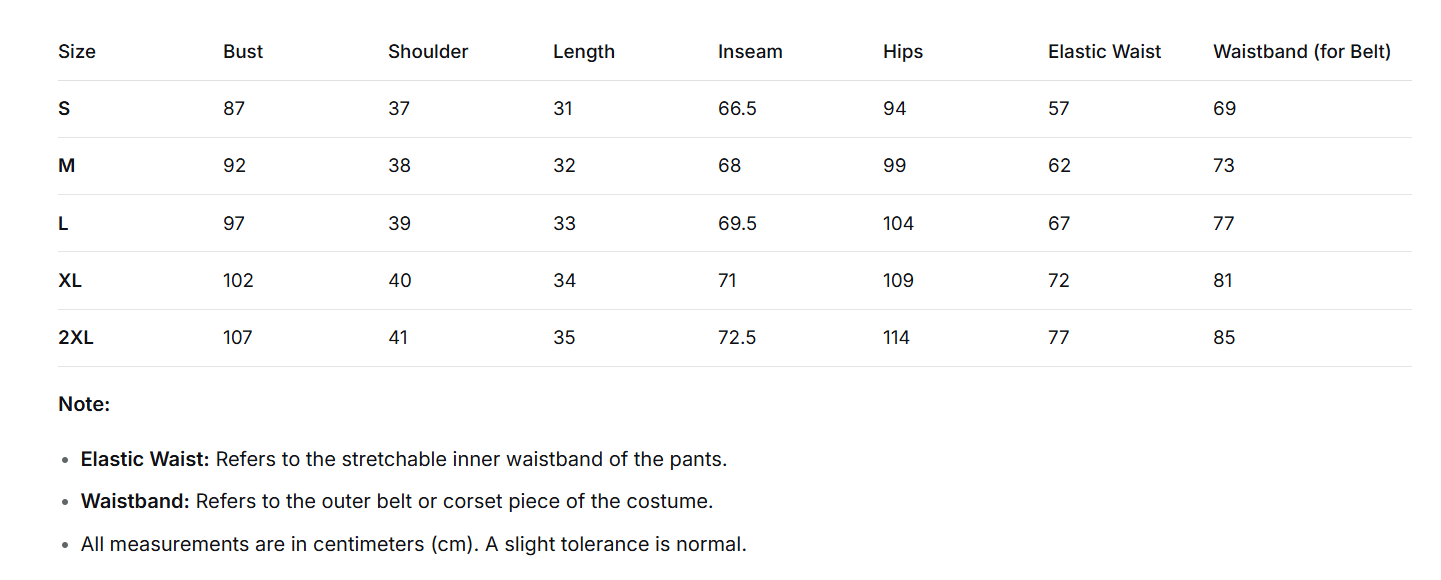Select the S size row label
Viewport: 1441px width, 580px height.
64,109
